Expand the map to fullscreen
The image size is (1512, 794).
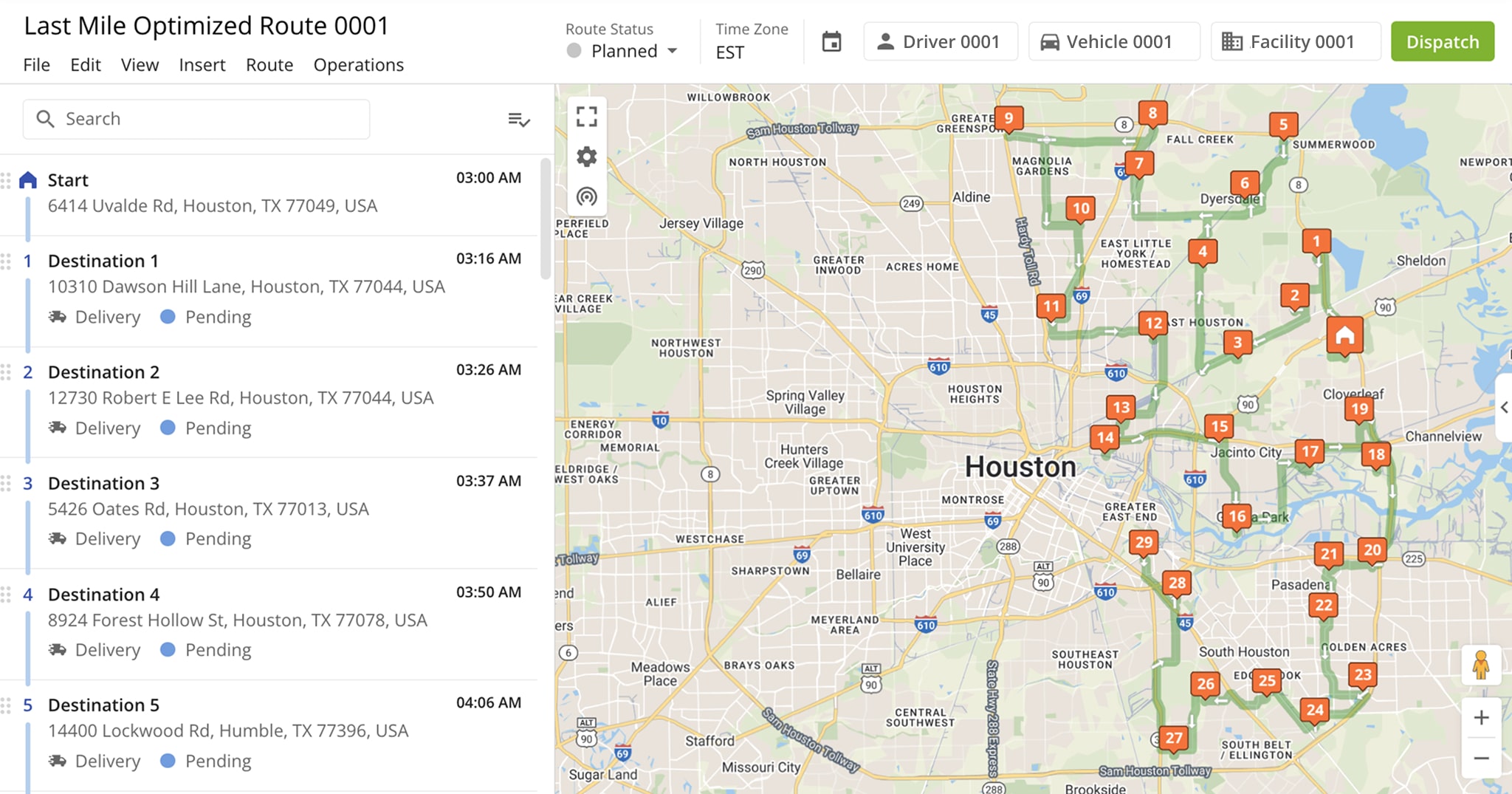[586, 117]
